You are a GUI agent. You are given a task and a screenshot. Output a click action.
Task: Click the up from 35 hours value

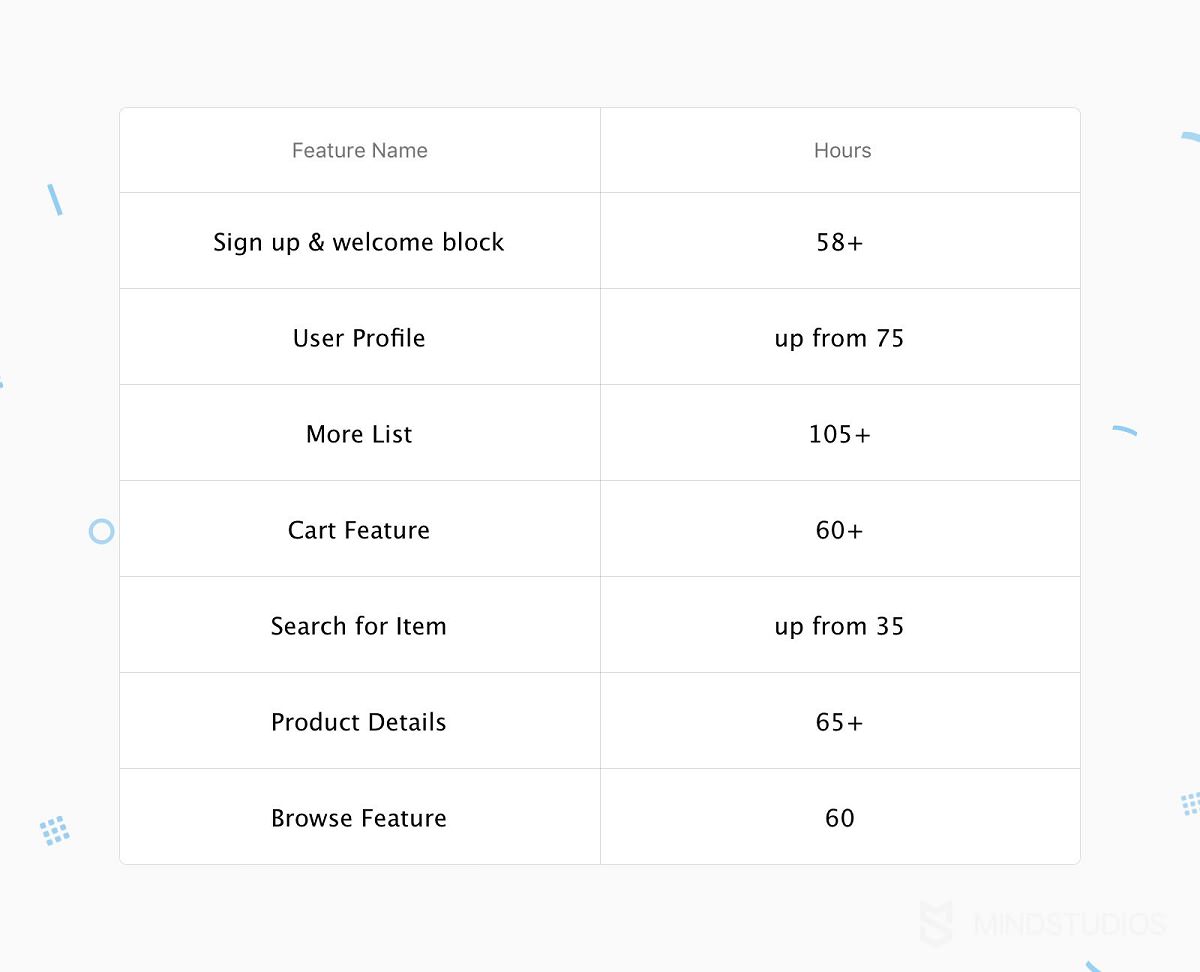coord(839,627)
